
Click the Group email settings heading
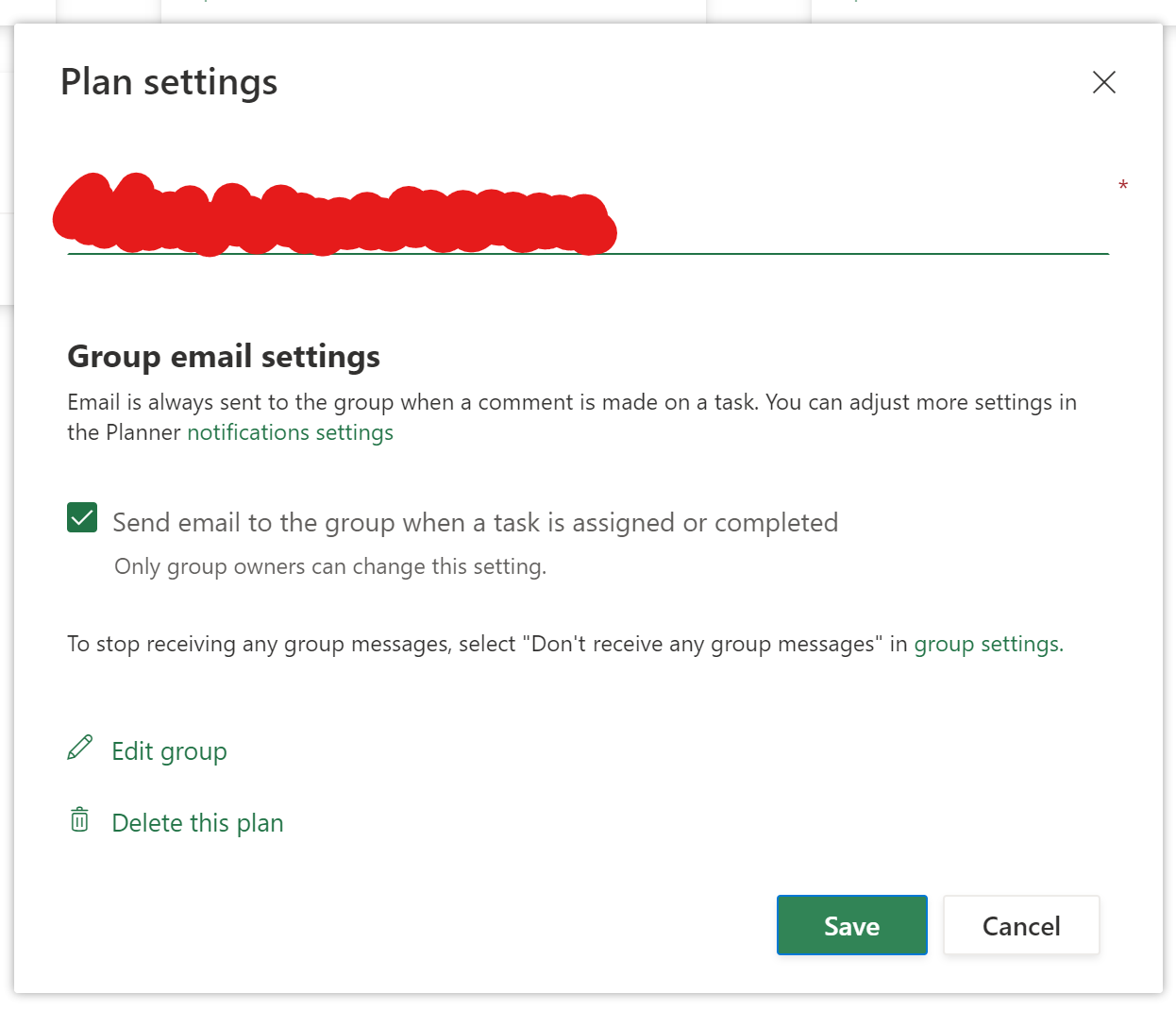[224, 357]
